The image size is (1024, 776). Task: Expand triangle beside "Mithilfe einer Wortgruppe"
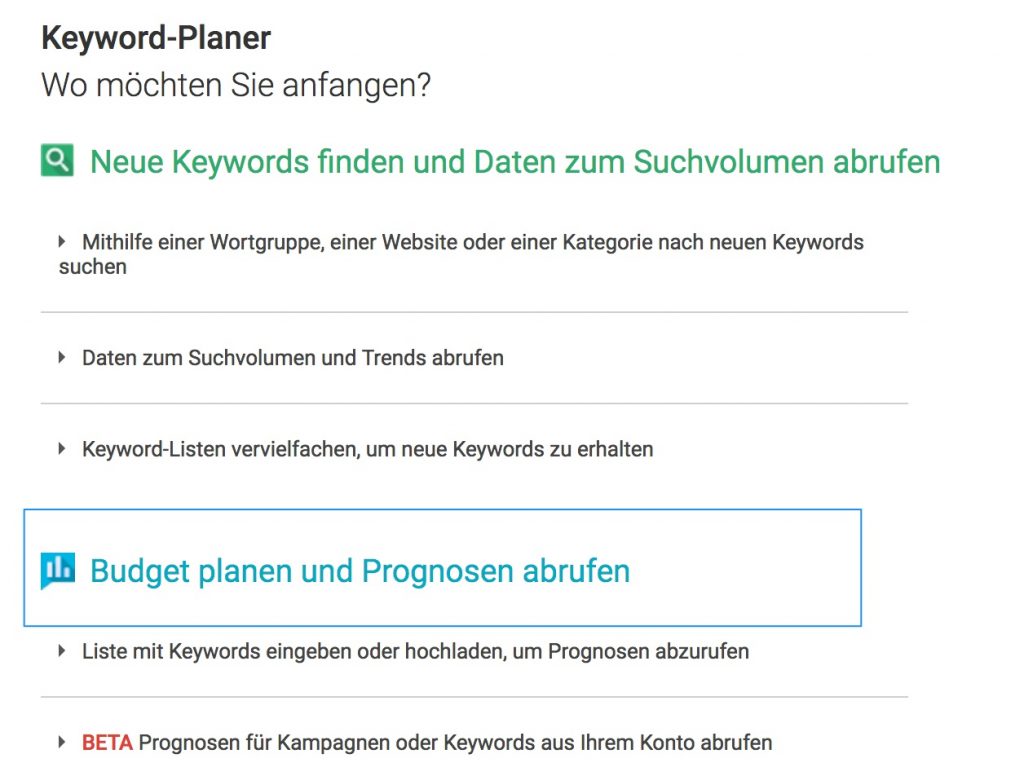(63, 241)
